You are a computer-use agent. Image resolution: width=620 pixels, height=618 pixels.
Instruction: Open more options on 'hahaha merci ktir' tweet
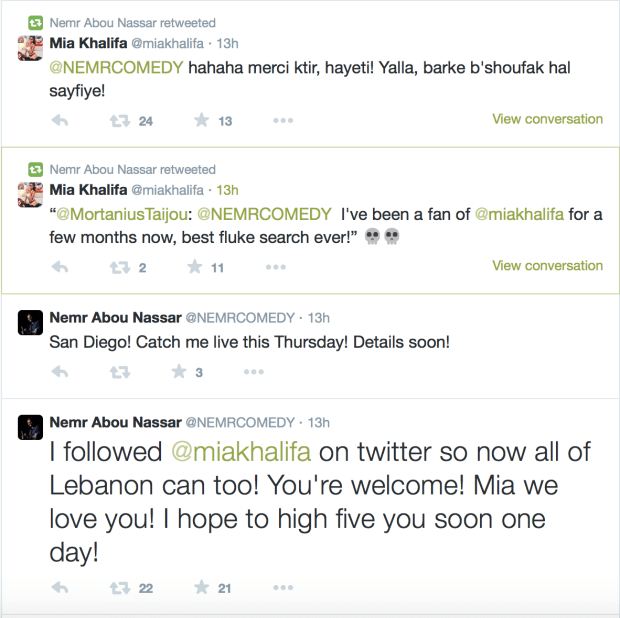[x=283, y=121]
